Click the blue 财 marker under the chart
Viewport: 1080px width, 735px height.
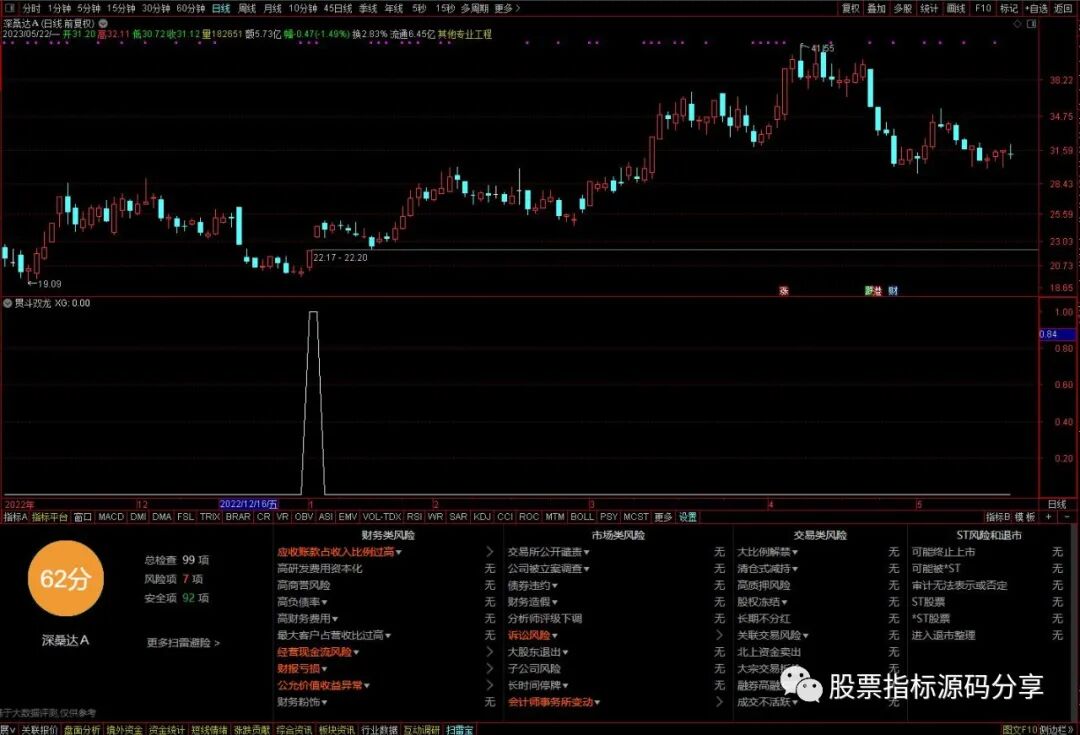tap(893, 291)
